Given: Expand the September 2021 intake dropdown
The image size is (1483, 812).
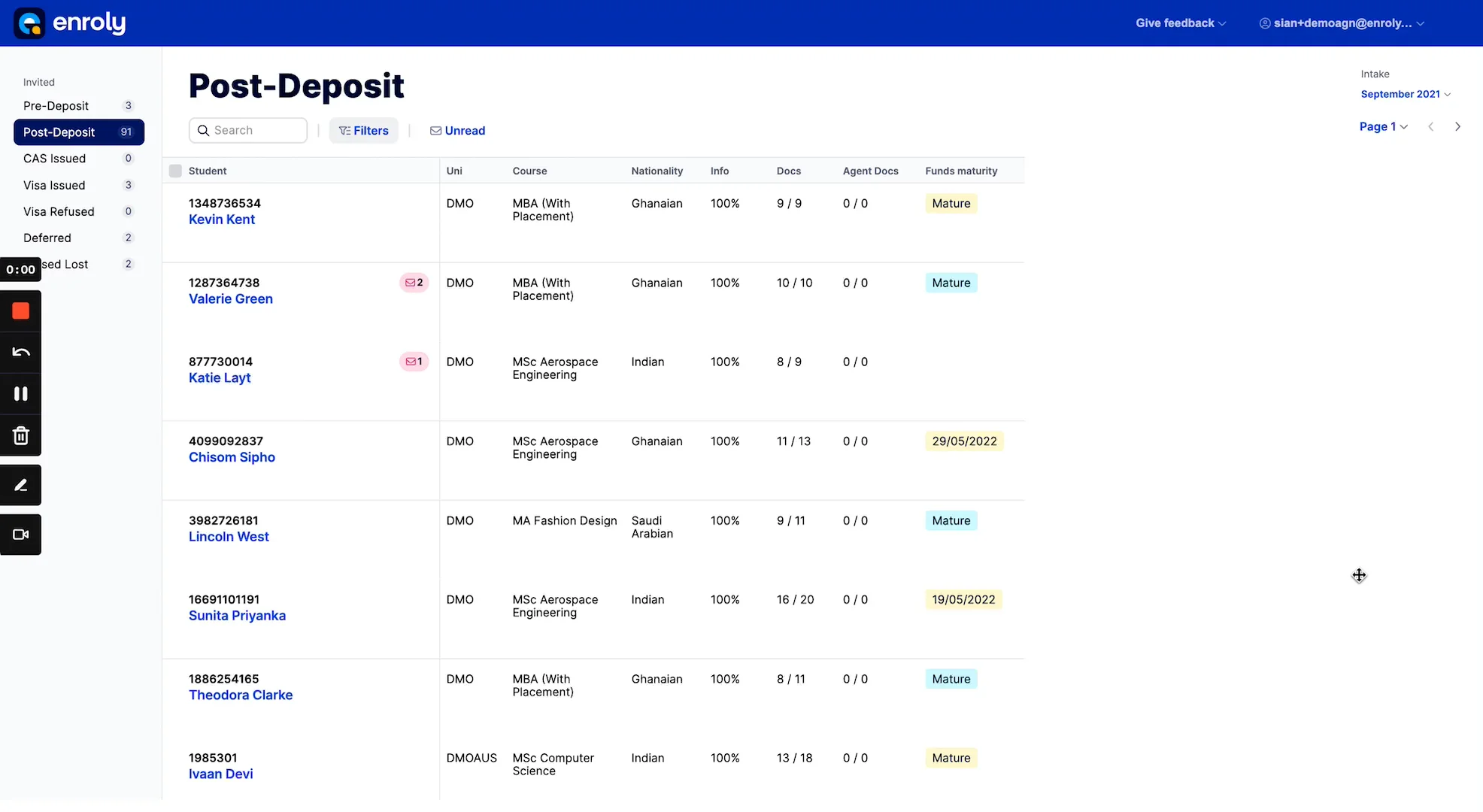Looking at the screenshot, I should [x=1405, y=94].
